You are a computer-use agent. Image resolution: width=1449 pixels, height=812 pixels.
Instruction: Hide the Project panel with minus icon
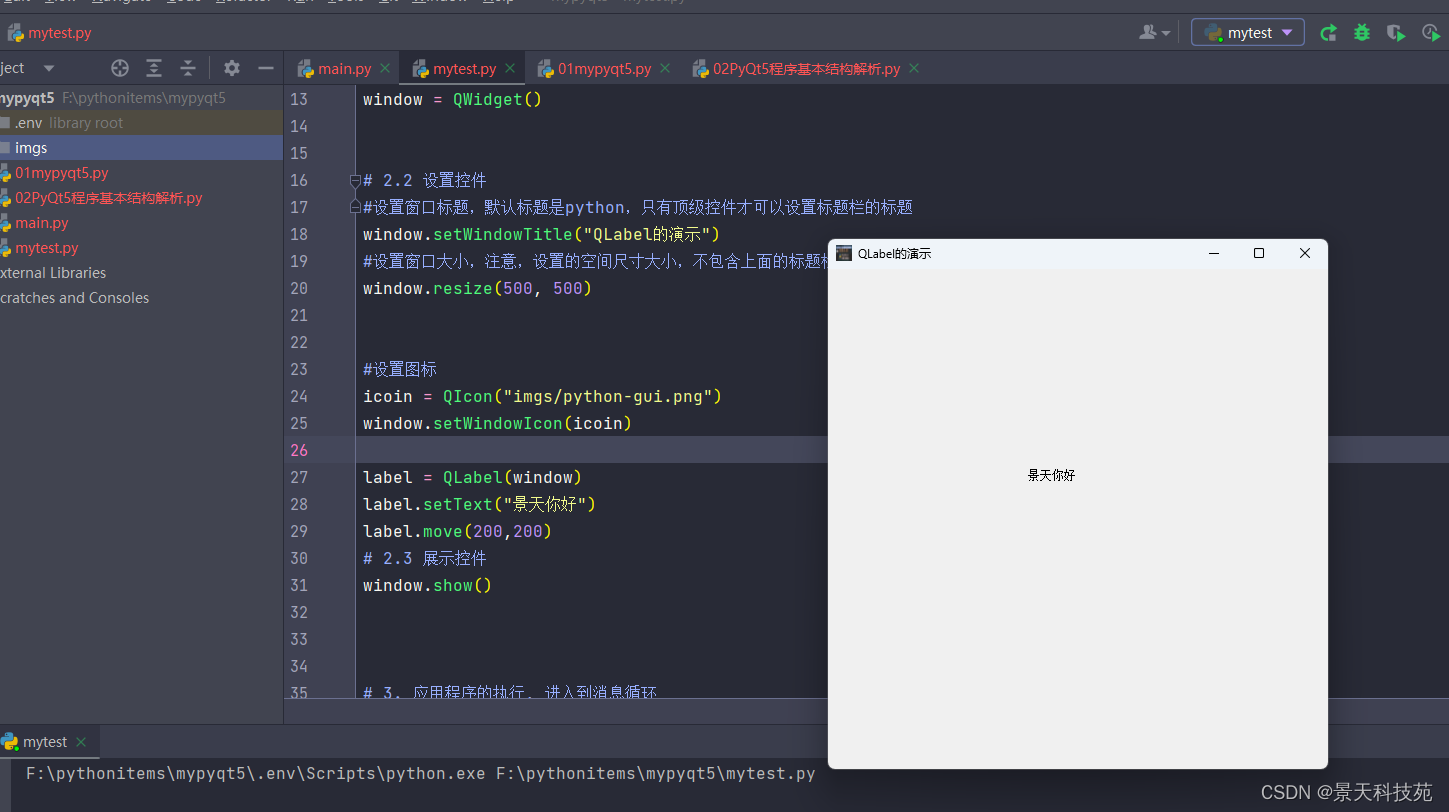266,68
